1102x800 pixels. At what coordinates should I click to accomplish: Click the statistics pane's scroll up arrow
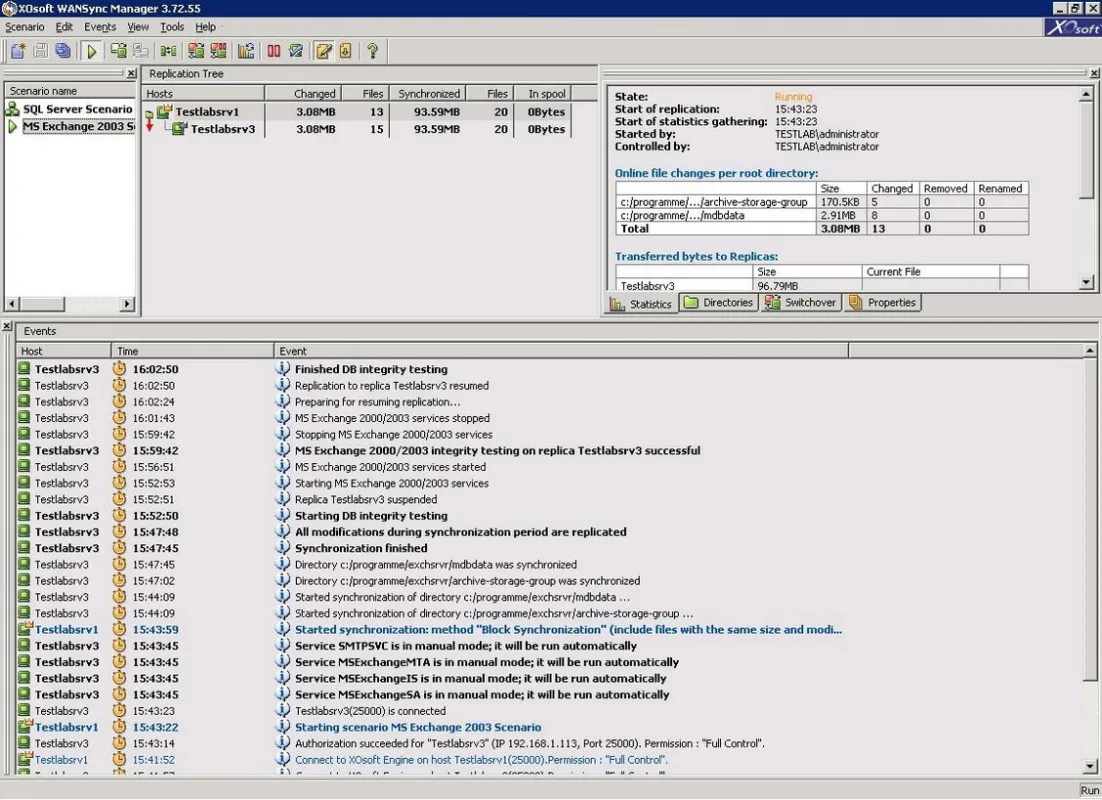(1087, 93)
